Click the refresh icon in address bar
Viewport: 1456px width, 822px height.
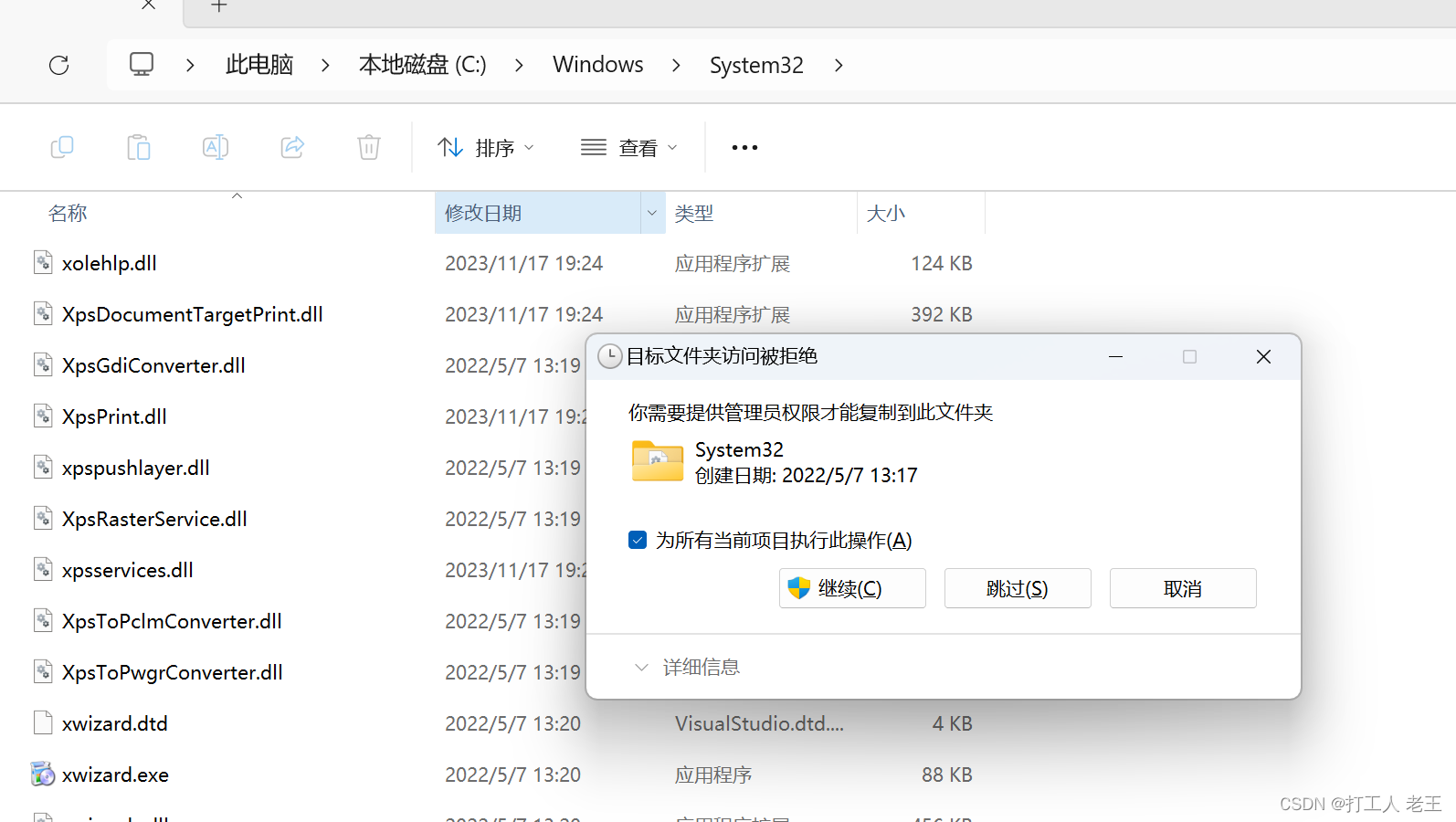pos(59,65)
